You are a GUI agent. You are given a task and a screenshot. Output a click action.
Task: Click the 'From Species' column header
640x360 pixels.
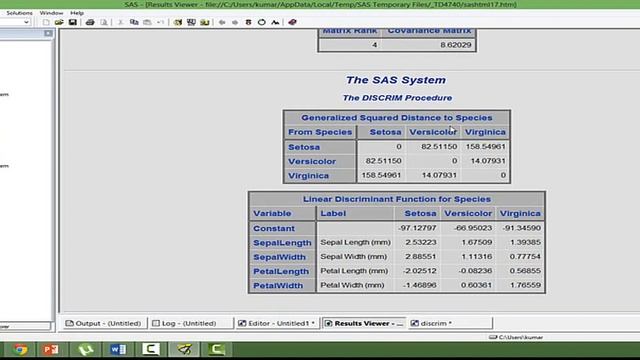tap(320, 132)
